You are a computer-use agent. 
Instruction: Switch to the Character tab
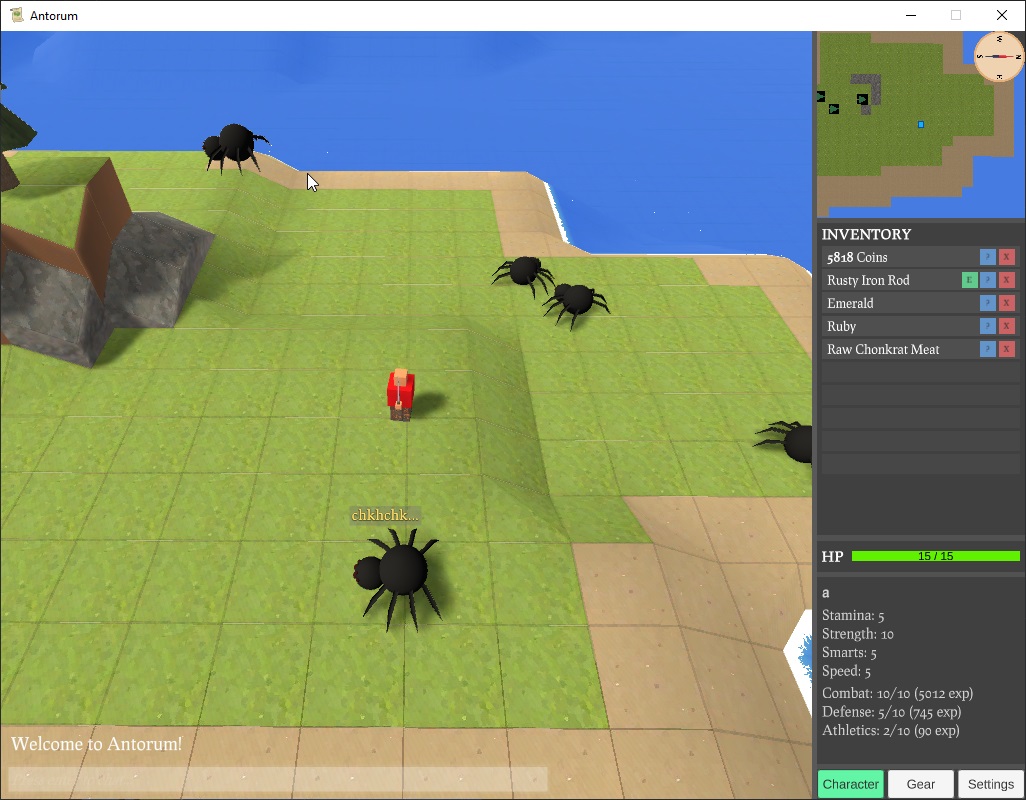[x=850, y=784]
